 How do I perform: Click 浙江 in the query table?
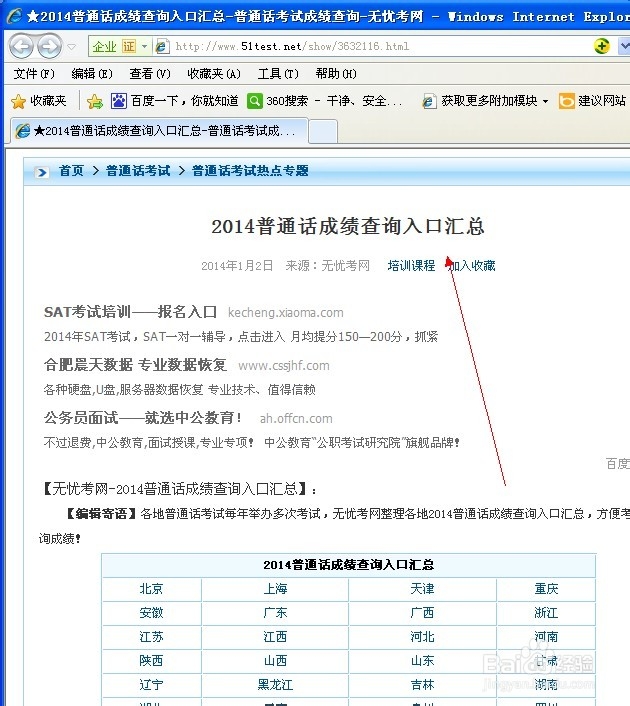[546, 613]
